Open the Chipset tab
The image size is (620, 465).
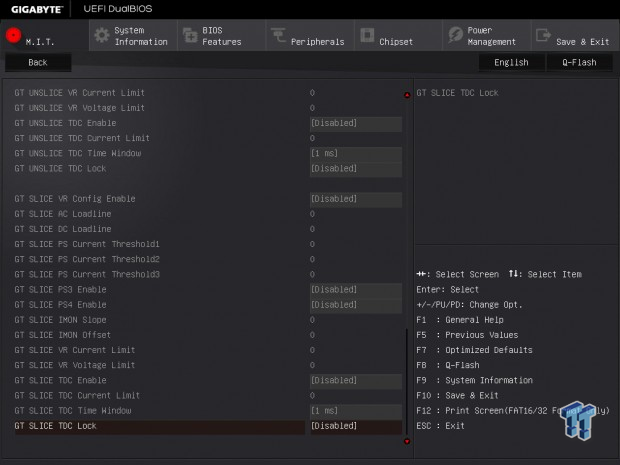[398, 36]
